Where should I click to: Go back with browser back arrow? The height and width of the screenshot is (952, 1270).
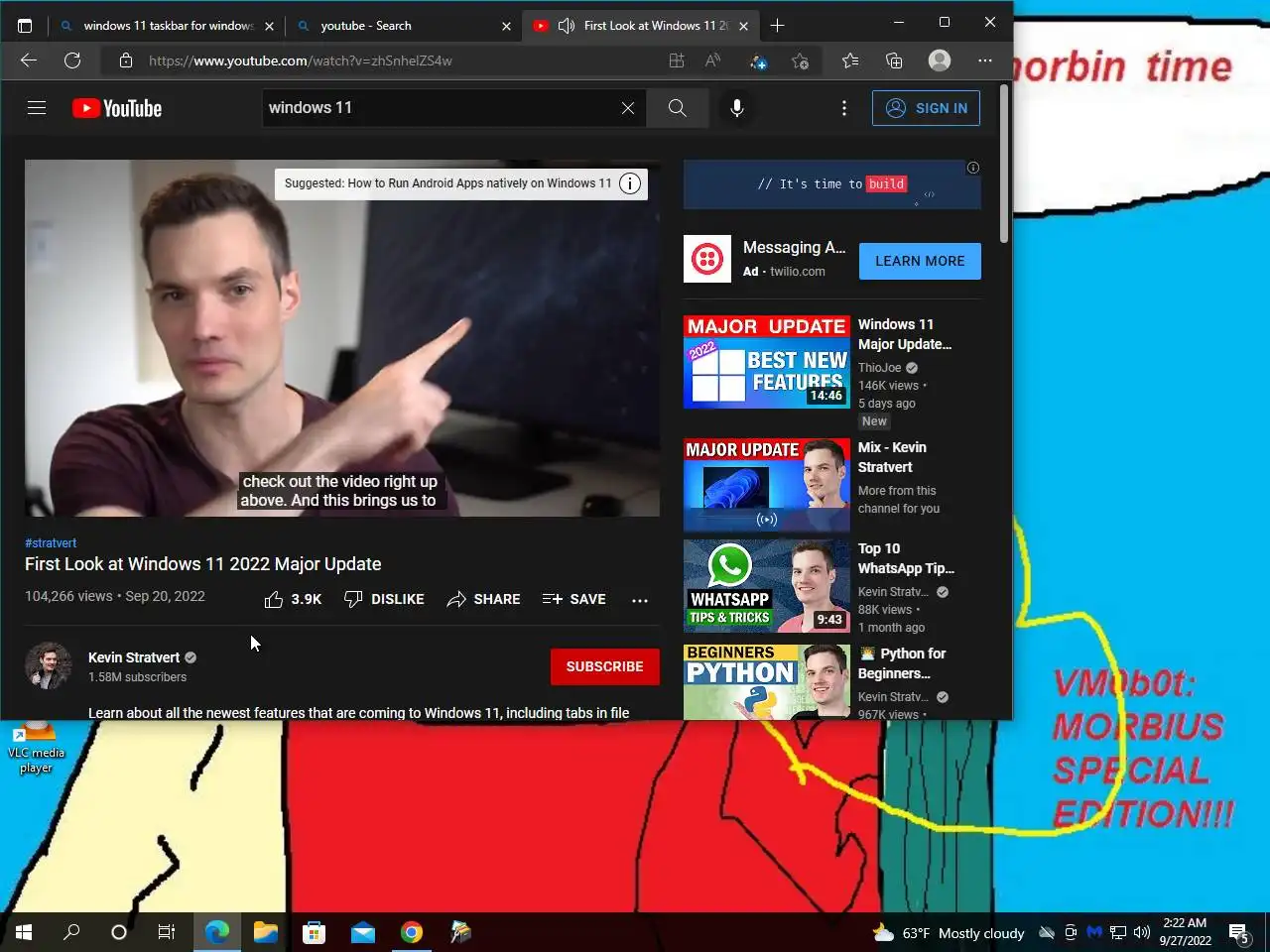click(29, 60)
